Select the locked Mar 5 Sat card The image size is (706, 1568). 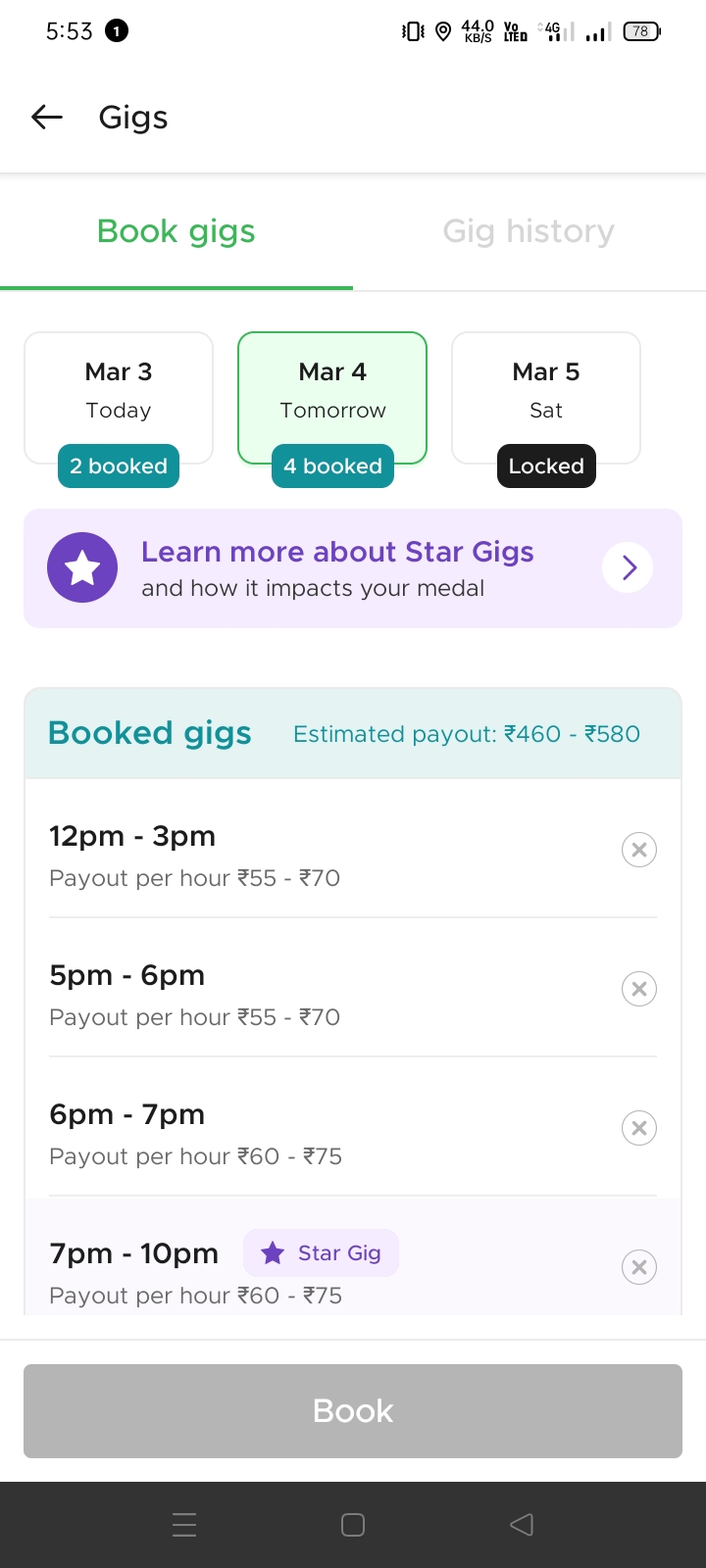click(546, 390)
